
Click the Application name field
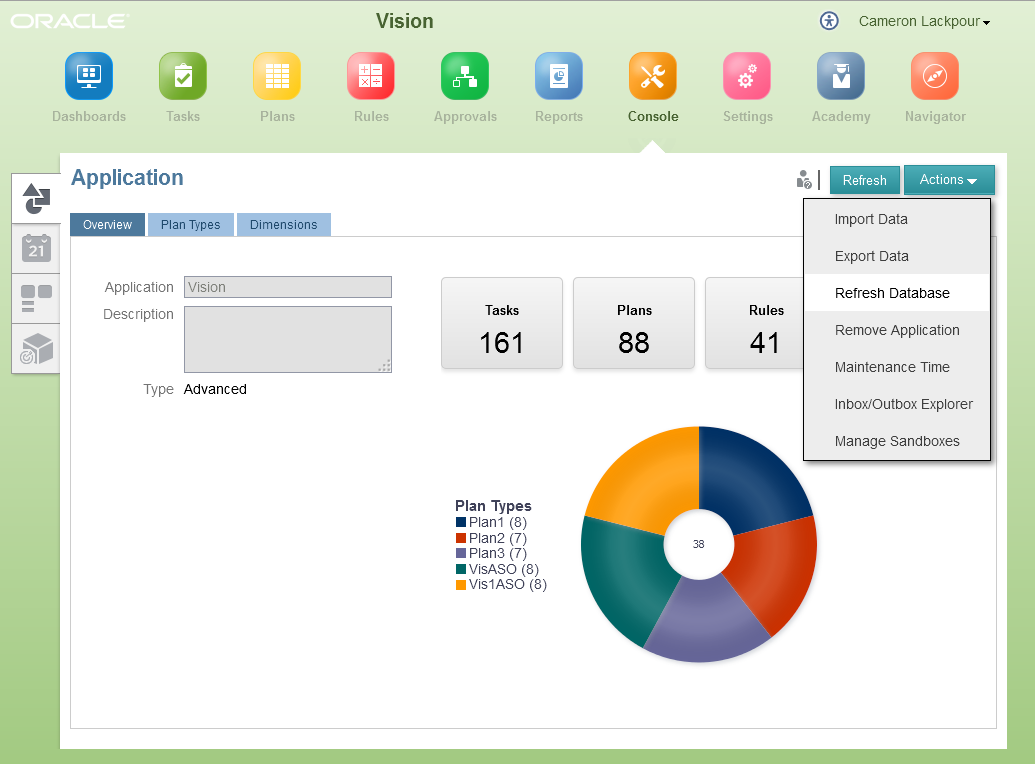288,287
